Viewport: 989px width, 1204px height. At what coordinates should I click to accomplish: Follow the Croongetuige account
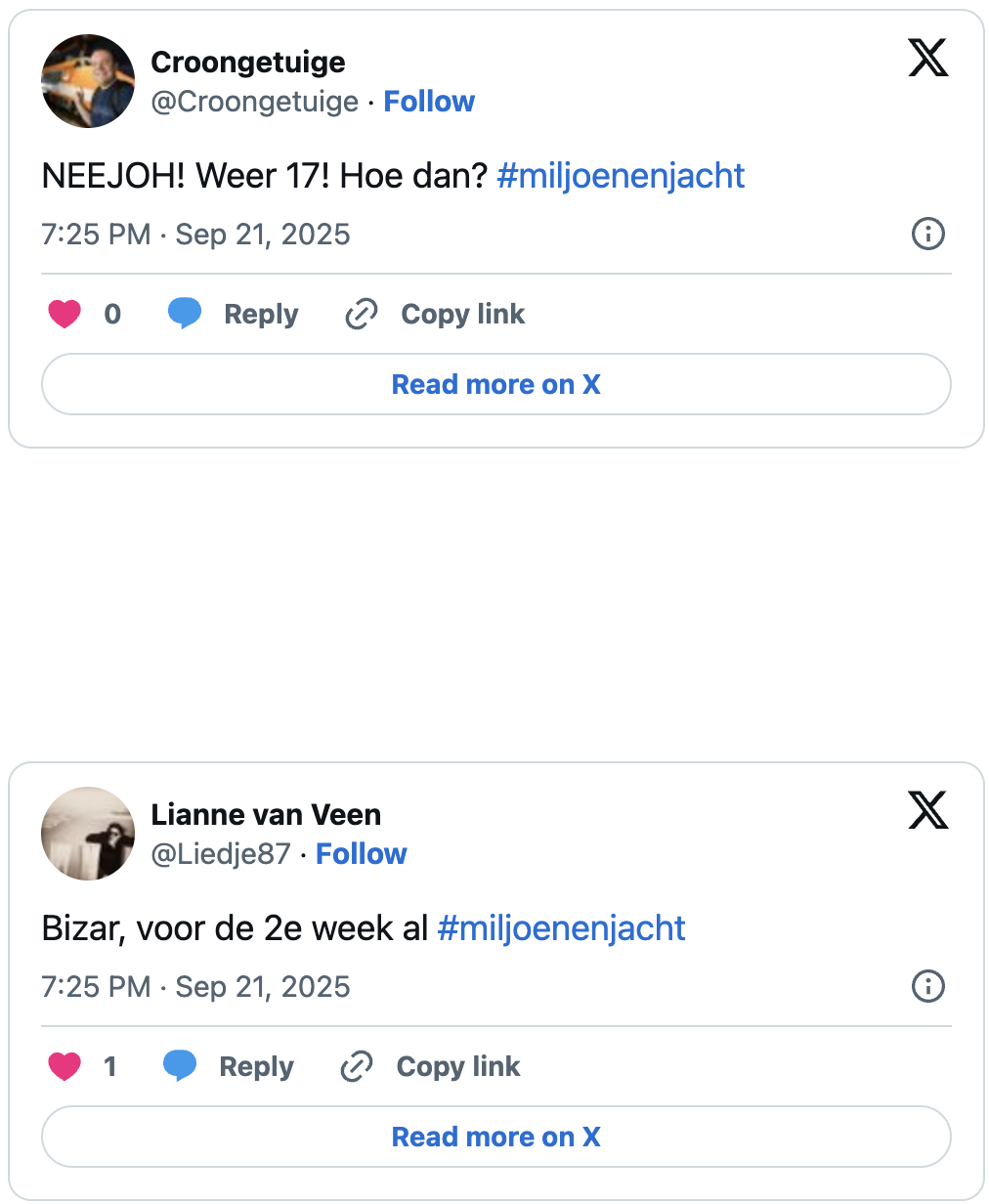pos(429,102)
